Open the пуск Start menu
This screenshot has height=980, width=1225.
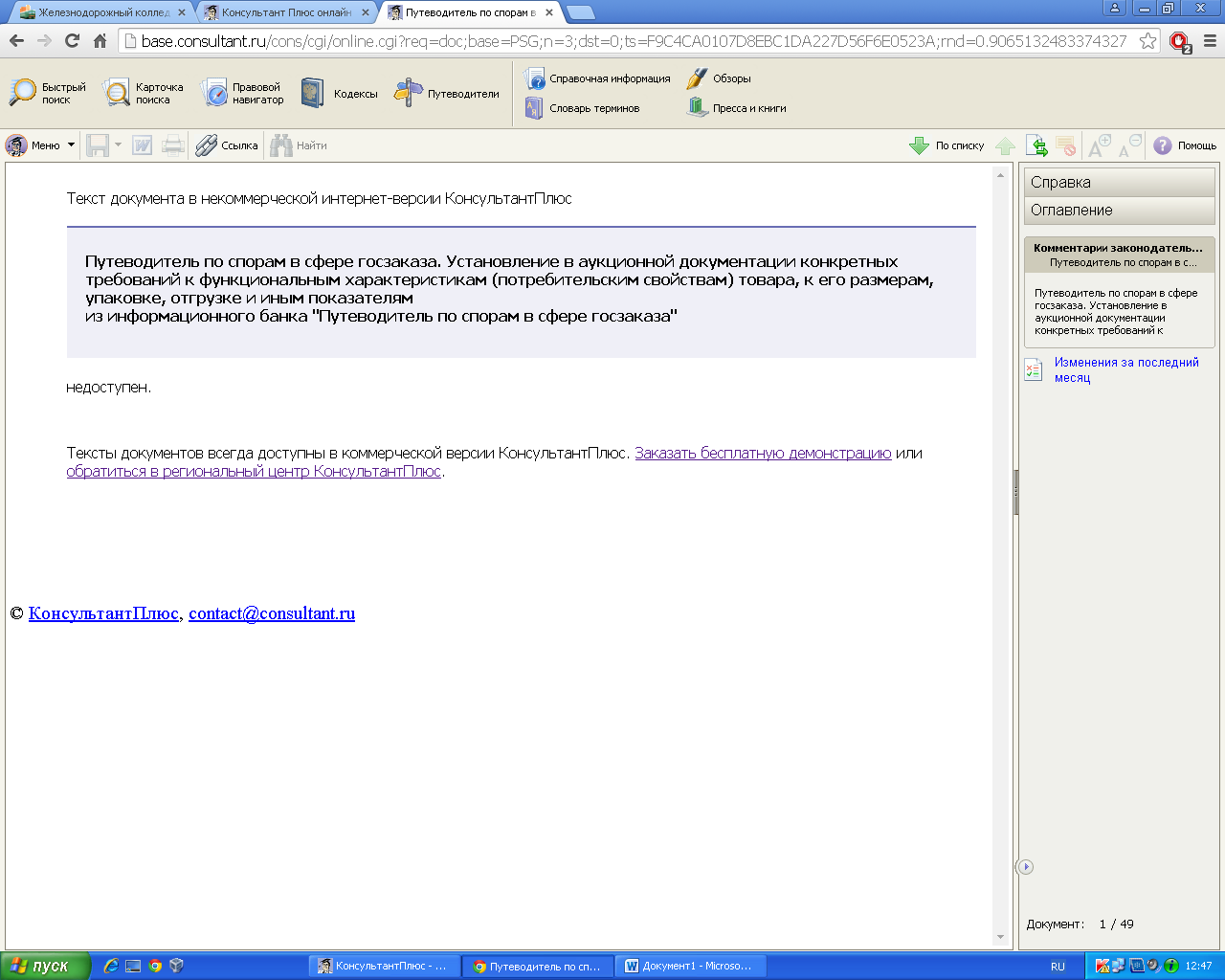(45, 966)
